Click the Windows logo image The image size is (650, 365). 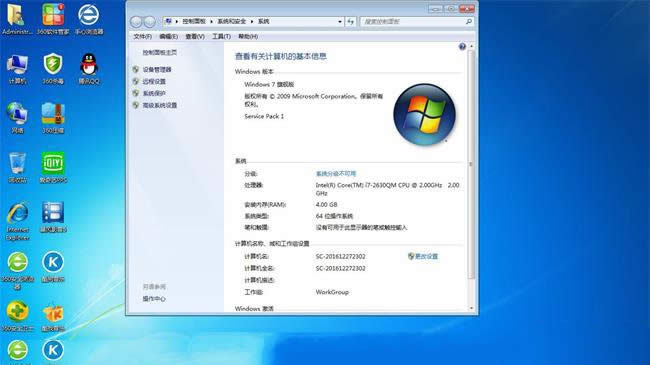424,114
